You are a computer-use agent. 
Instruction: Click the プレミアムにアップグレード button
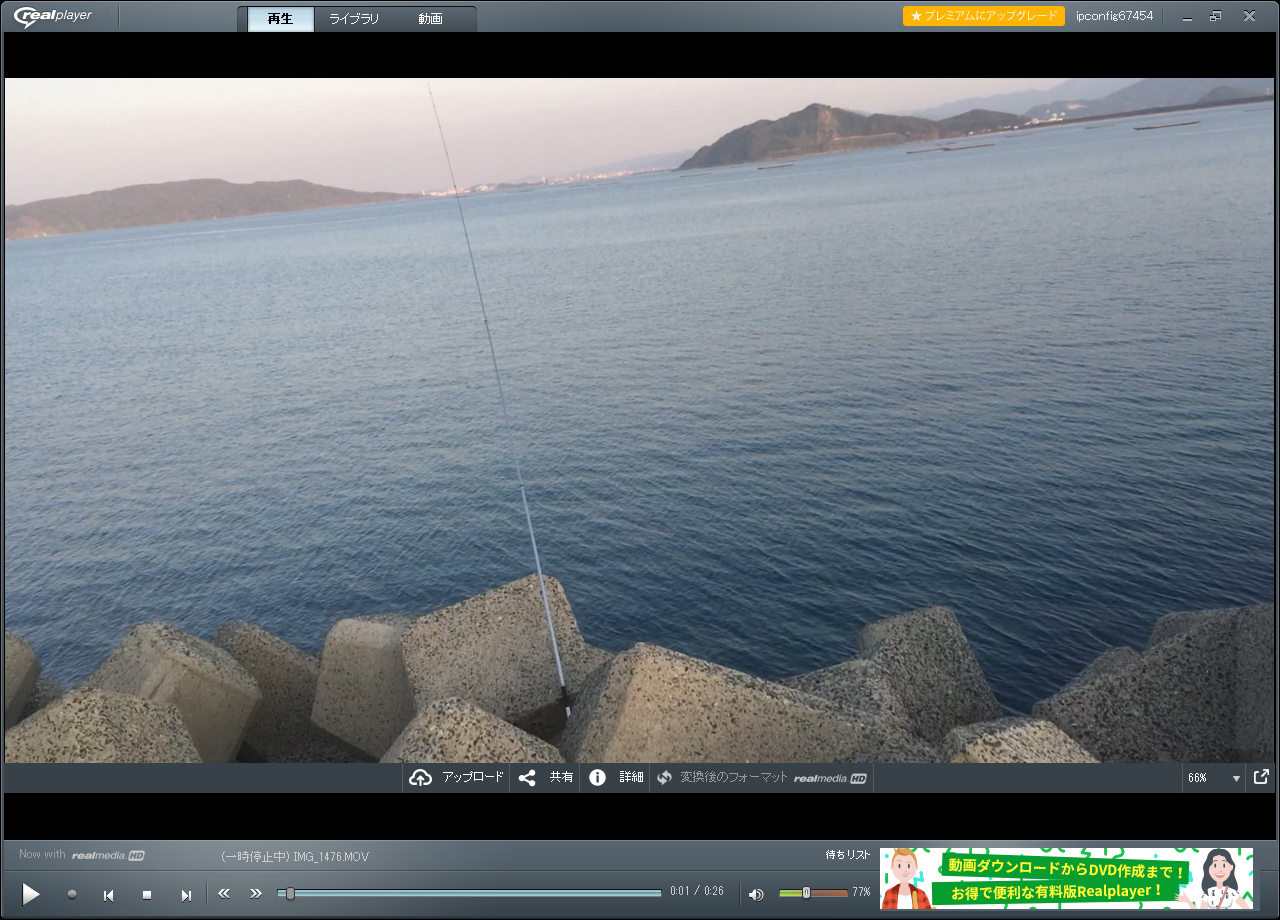[x=983, y=16]
